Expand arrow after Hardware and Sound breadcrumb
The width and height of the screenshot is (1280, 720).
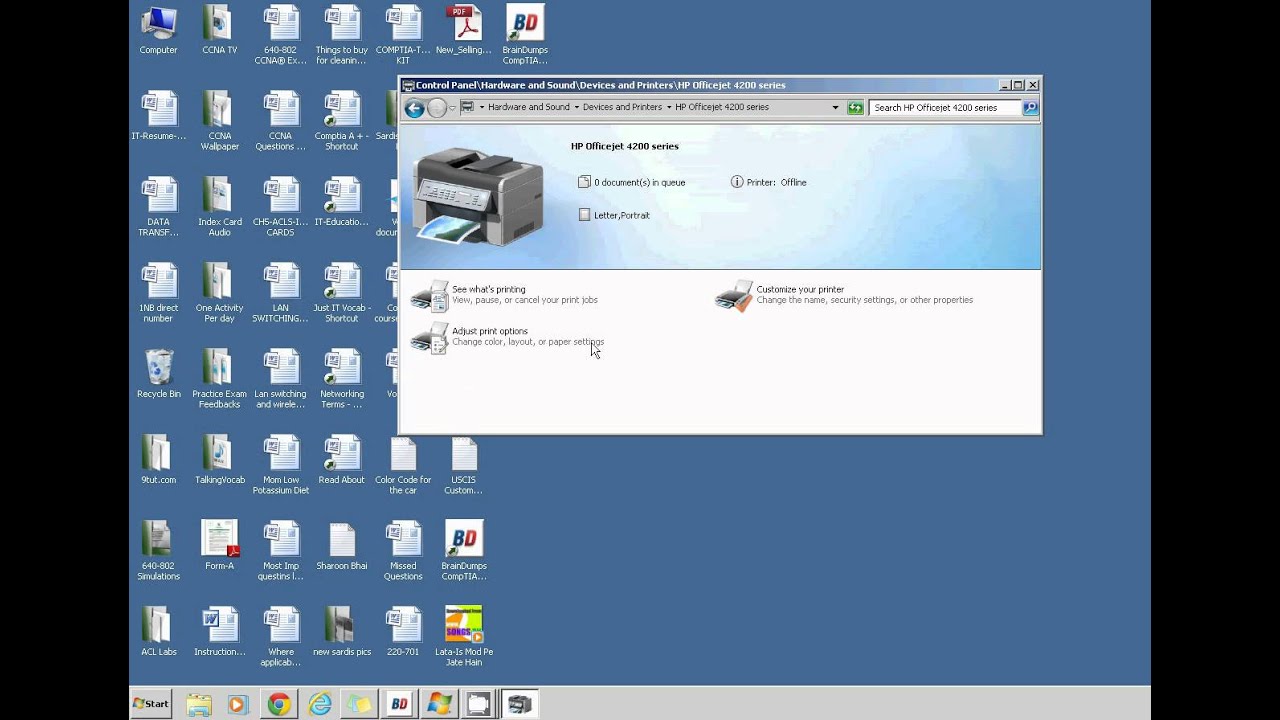tap(576, 107)
